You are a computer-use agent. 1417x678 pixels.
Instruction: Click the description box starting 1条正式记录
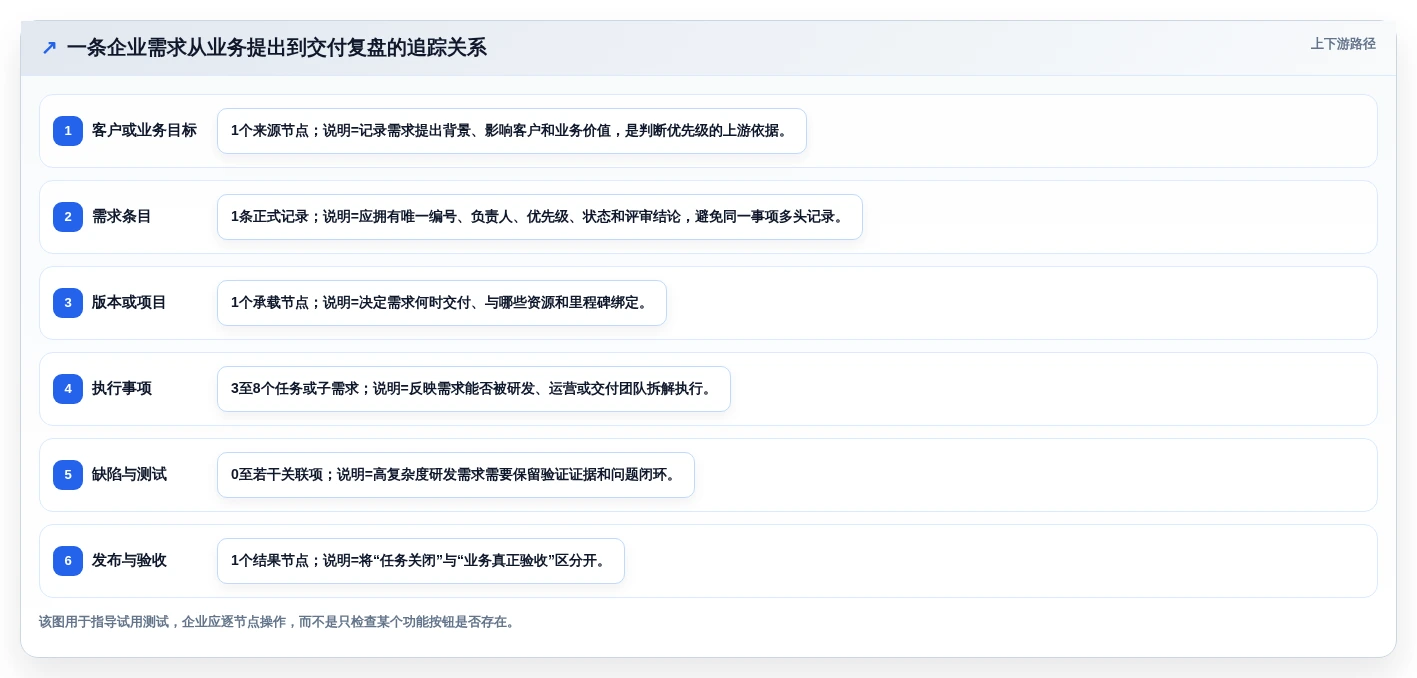click(x=540, y=217)
